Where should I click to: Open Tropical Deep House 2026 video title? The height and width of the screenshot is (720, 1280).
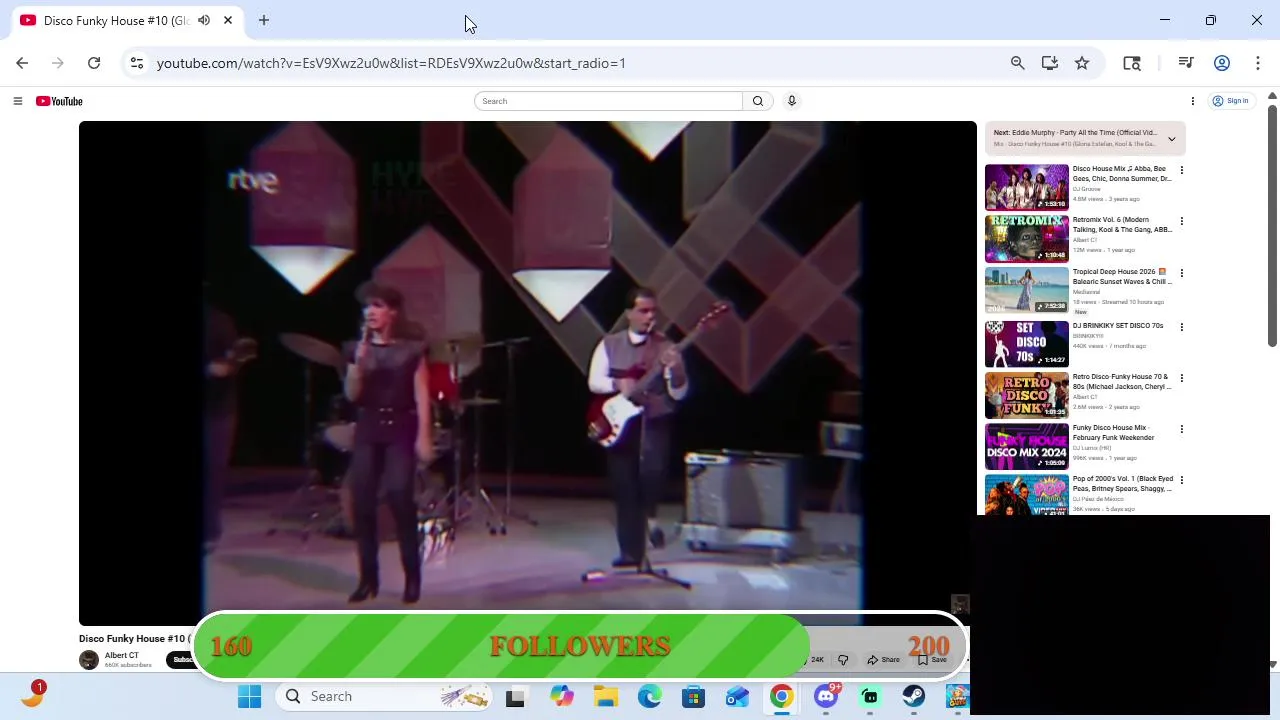click(1121, 277)
